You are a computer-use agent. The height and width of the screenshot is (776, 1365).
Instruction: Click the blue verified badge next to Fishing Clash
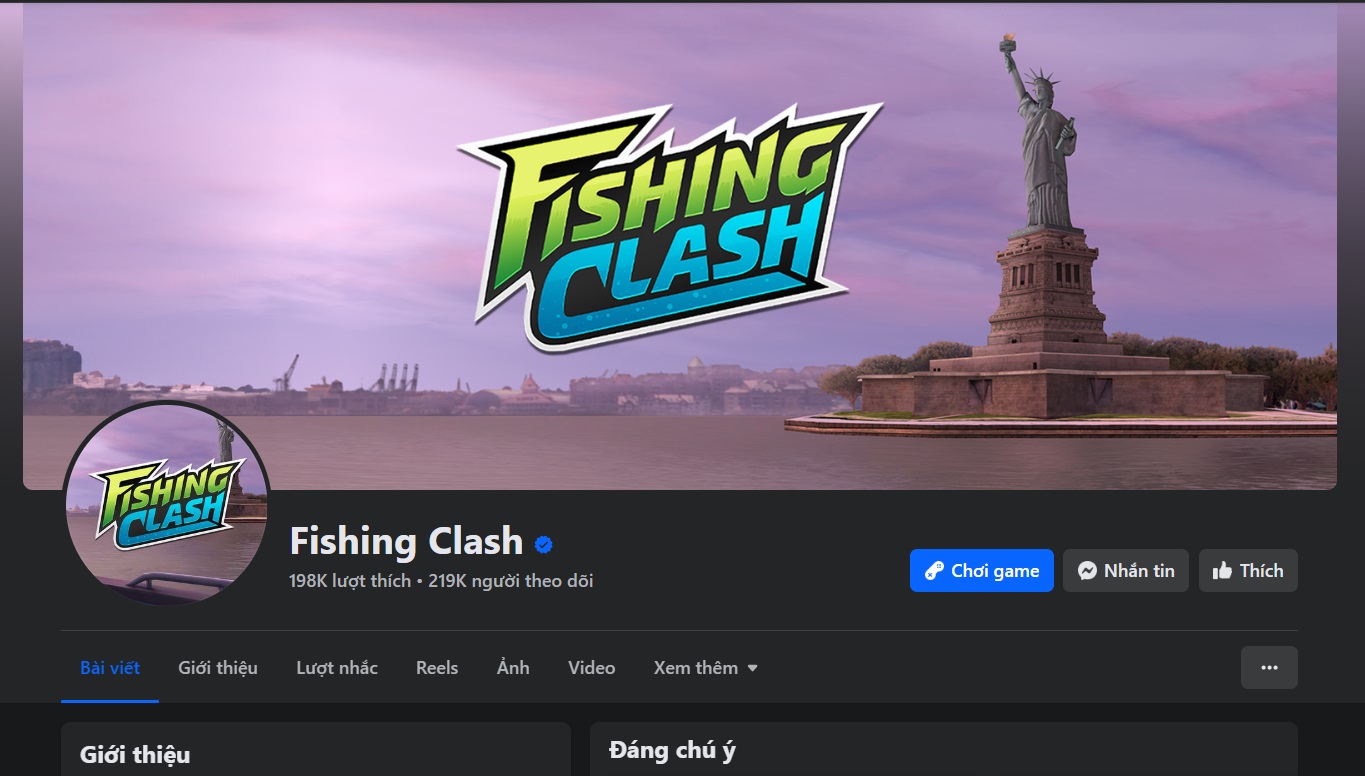544,545
